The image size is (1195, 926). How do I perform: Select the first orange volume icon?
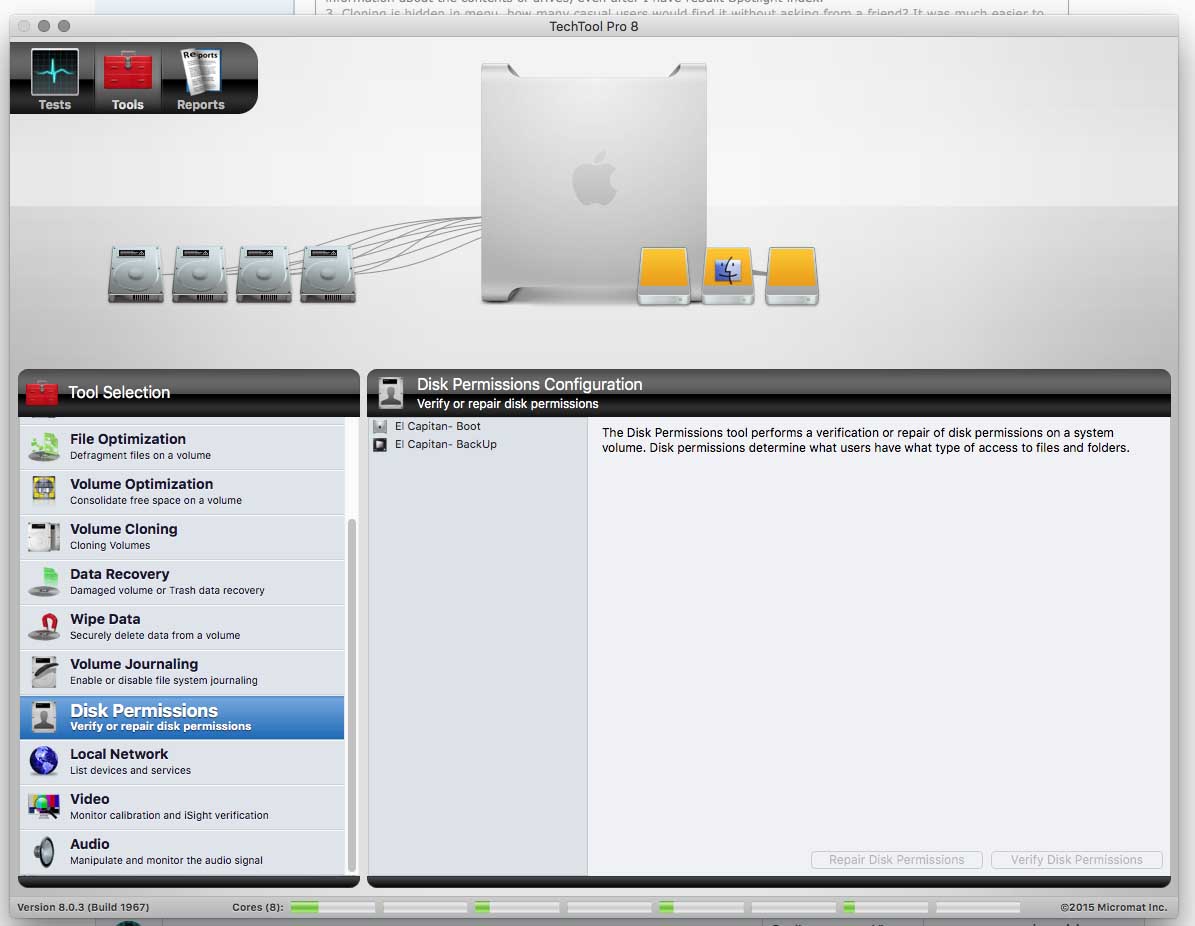[x=664, y=275]
